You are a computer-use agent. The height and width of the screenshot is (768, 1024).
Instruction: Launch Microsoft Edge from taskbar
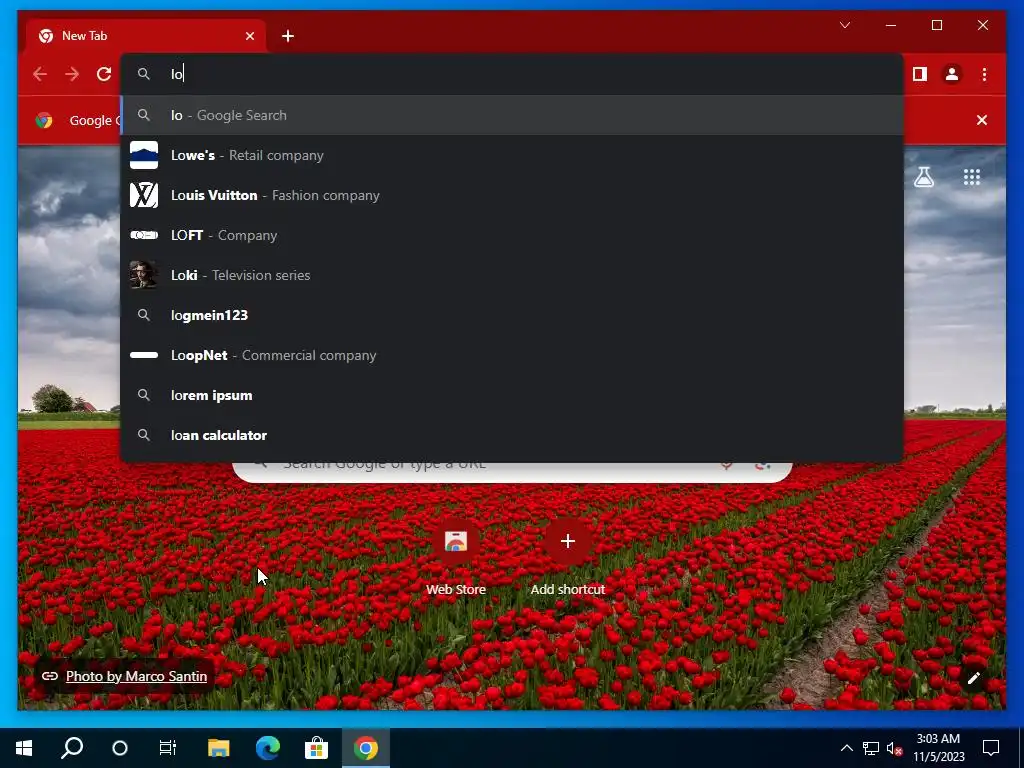pyautogui.click(x=268, y=748)
